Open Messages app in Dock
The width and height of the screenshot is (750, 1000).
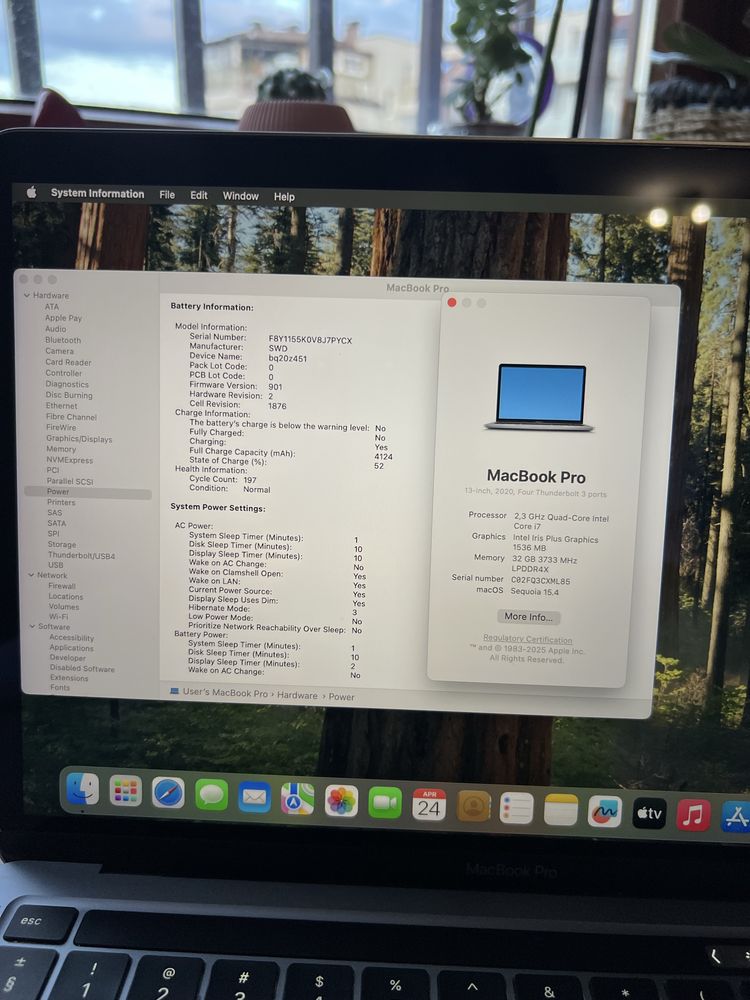pos(212,795)
